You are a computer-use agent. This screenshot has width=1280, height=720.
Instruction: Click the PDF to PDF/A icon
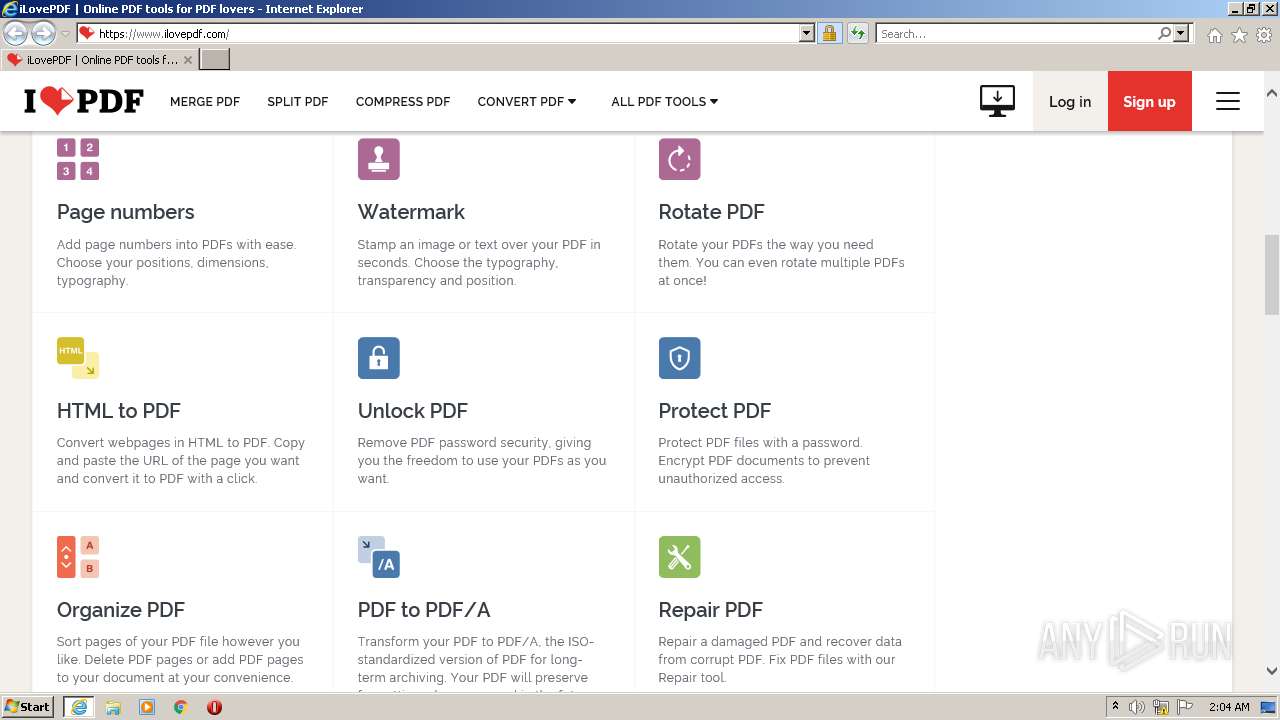pyautogui.click(x=379, y=557)
